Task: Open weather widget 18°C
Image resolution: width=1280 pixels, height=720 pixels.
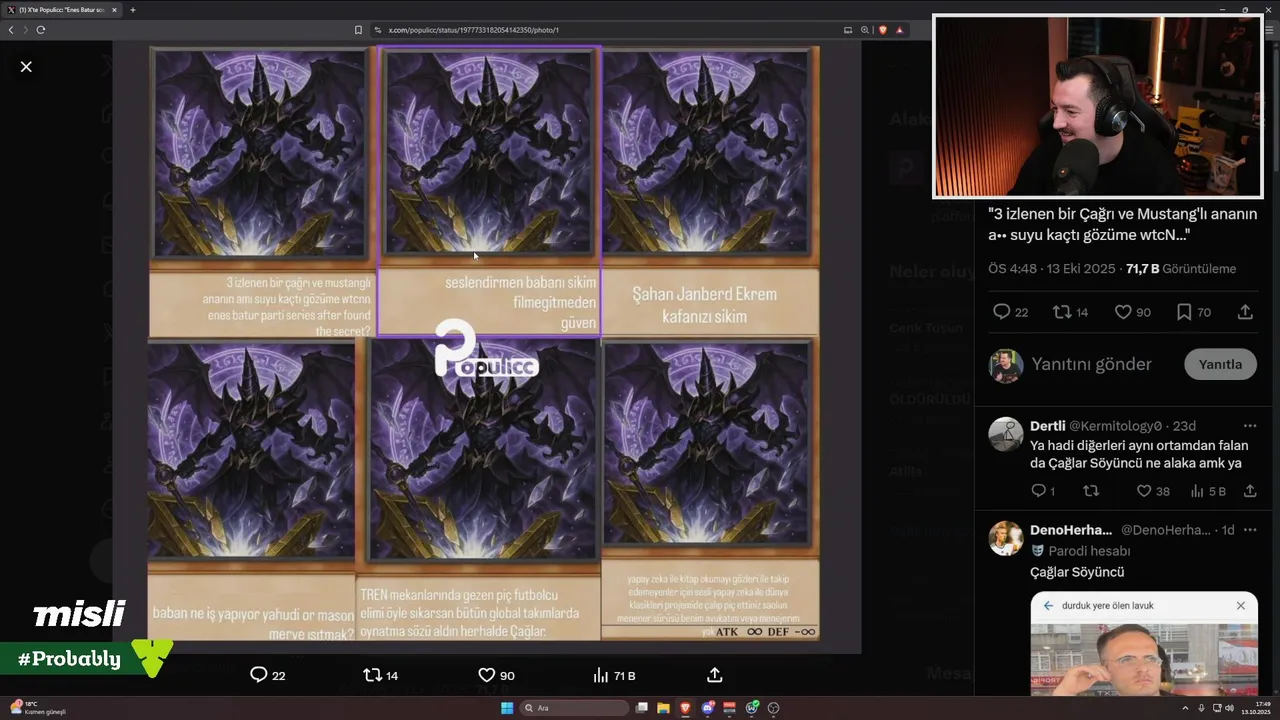Action: point(38,708)
